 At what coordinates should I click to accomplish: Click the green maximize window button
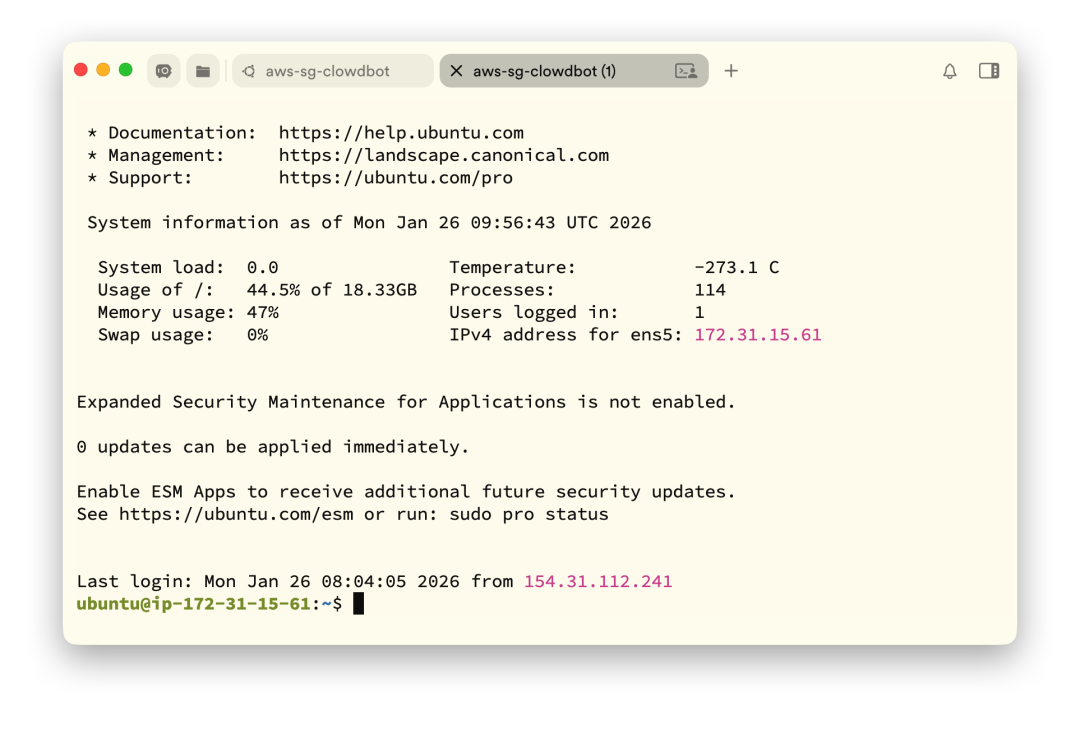(x=125, y=70)
